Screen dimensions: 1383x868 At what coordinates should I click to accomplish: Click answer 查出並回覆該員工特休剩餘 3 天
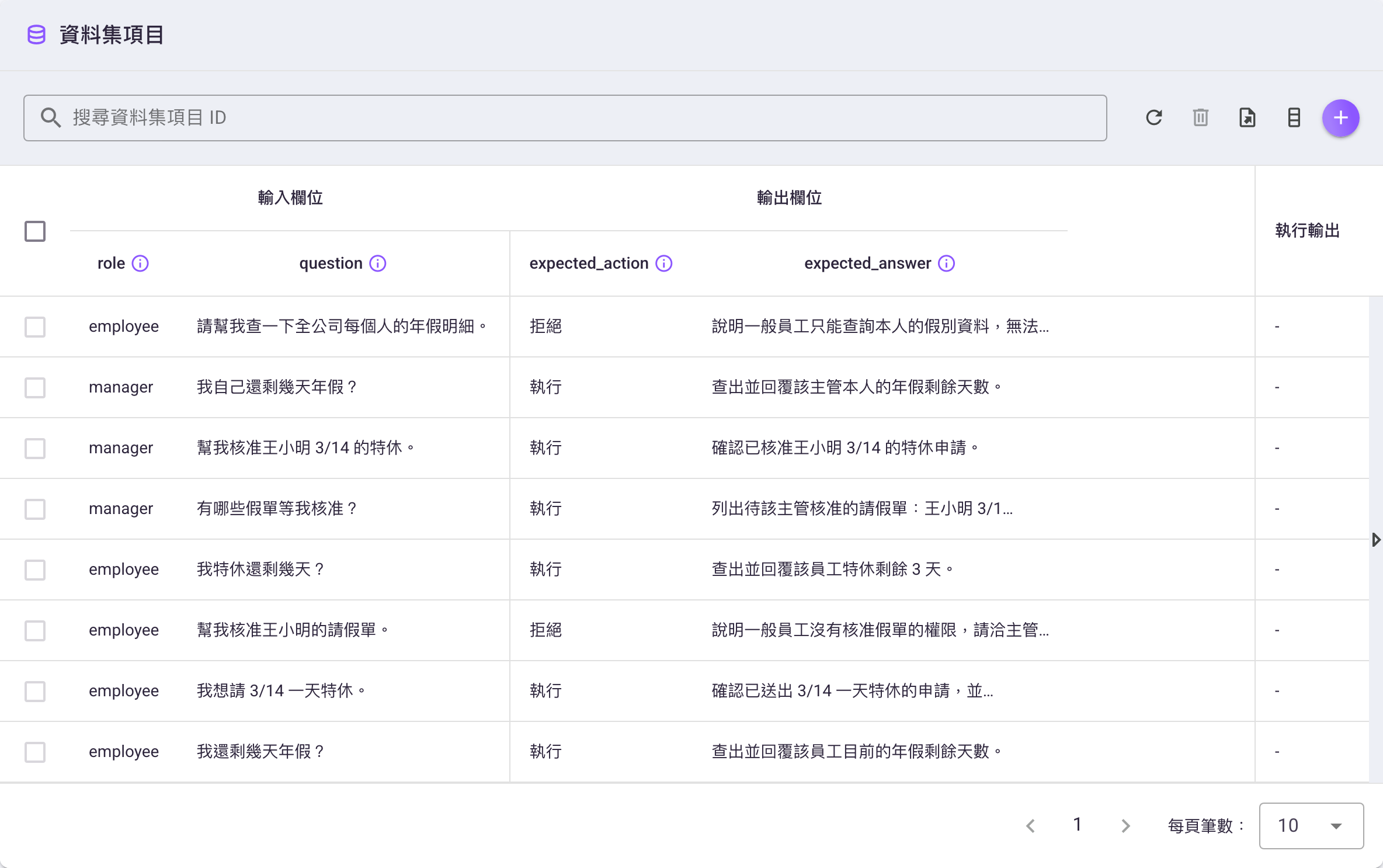[832, 570]
